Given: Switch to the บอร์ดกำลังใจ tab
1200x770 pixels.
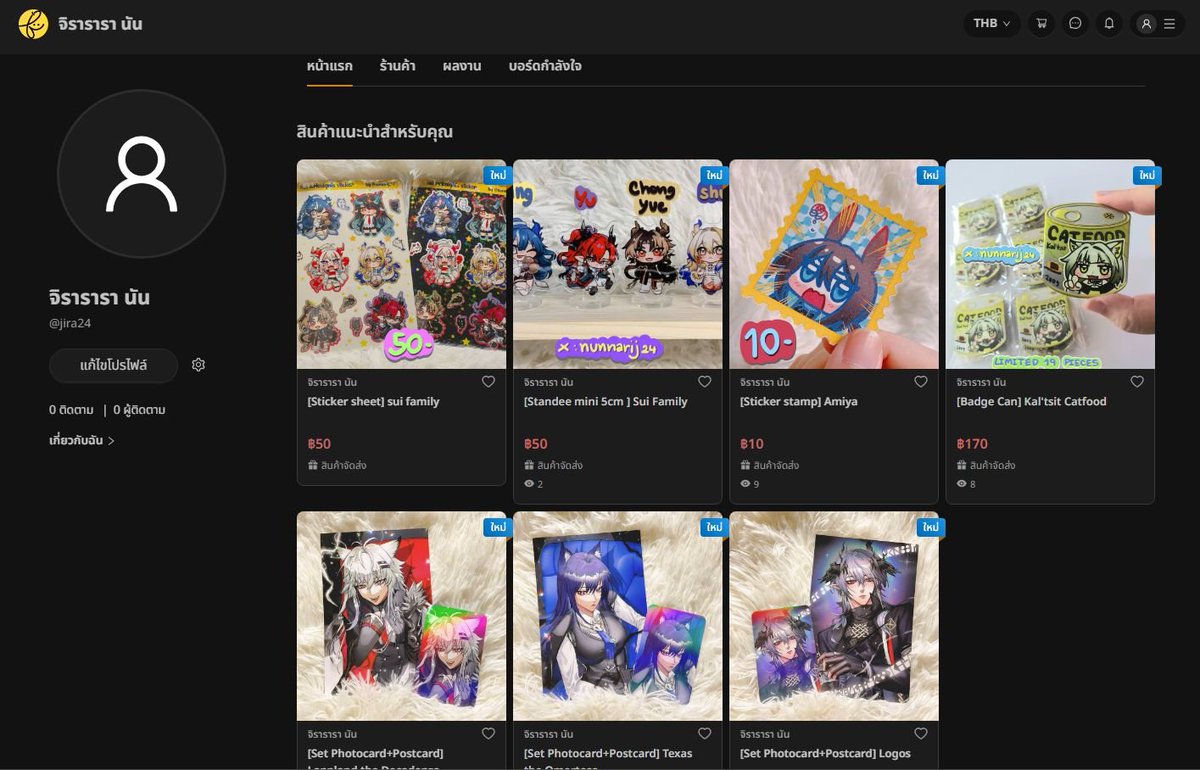Looking at the screenshot, I should tap(545, 66).
